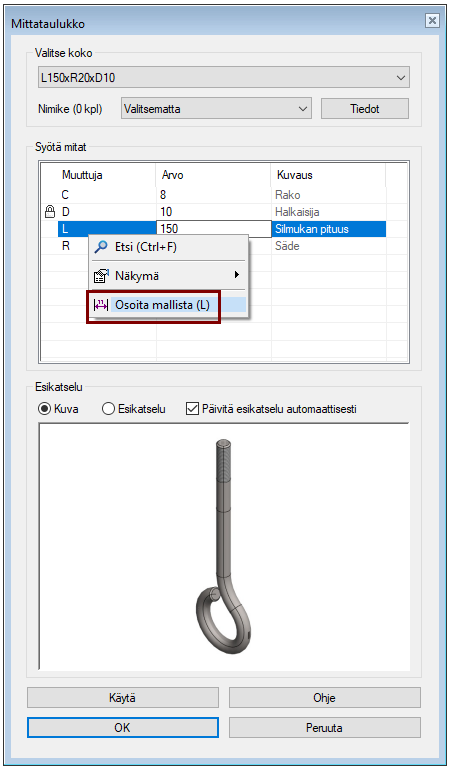The image size is (449, 768).
Task: Click the Kuvaus column header
Action: (x=328, y=175)
